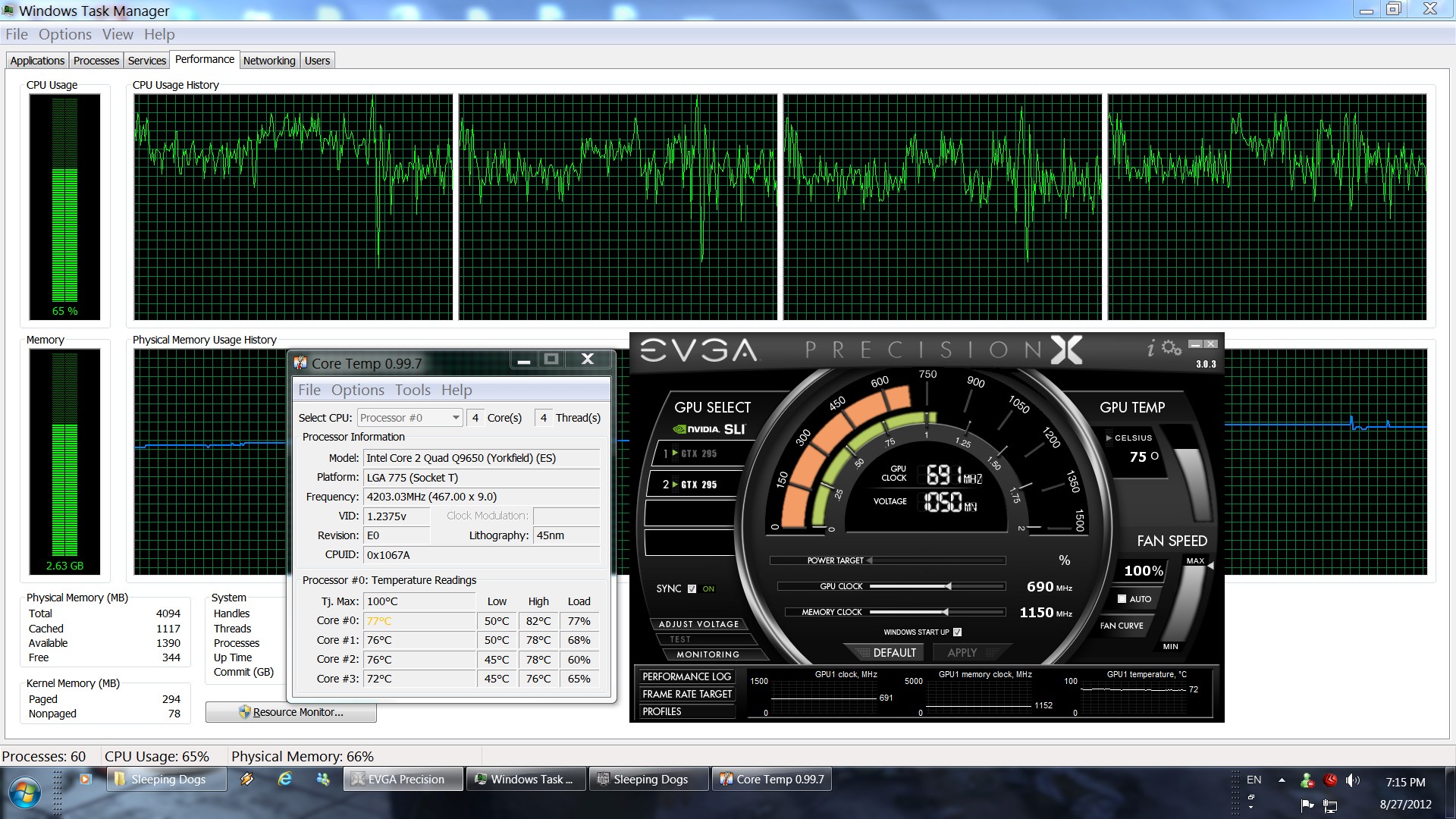Switch to Core Temp taskbar button
Viewport: 1456px width, 819px height.
pos(772,779)
